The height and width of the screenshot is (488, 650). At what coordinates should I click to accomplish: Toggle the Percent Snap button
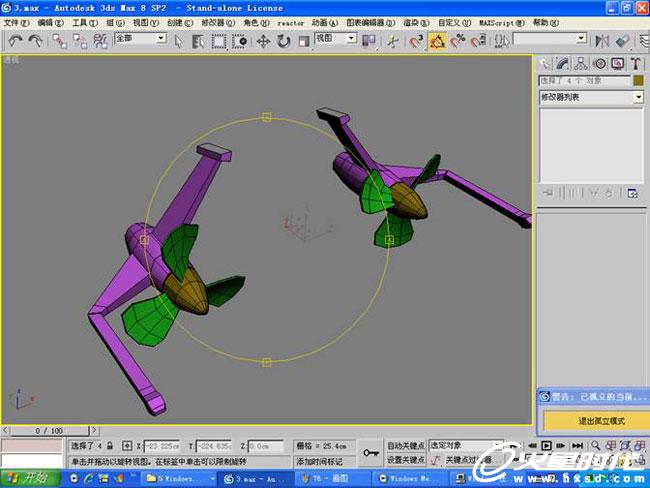[x=458, y=41]
